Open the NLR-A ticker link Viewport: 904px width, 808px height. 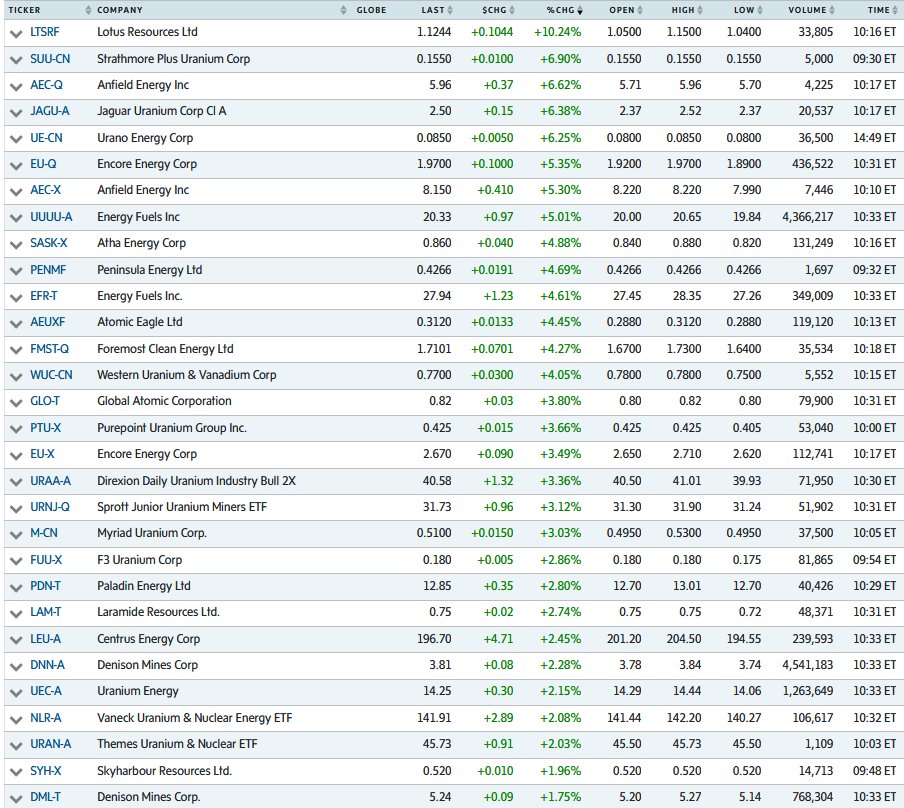coord(46,718)
